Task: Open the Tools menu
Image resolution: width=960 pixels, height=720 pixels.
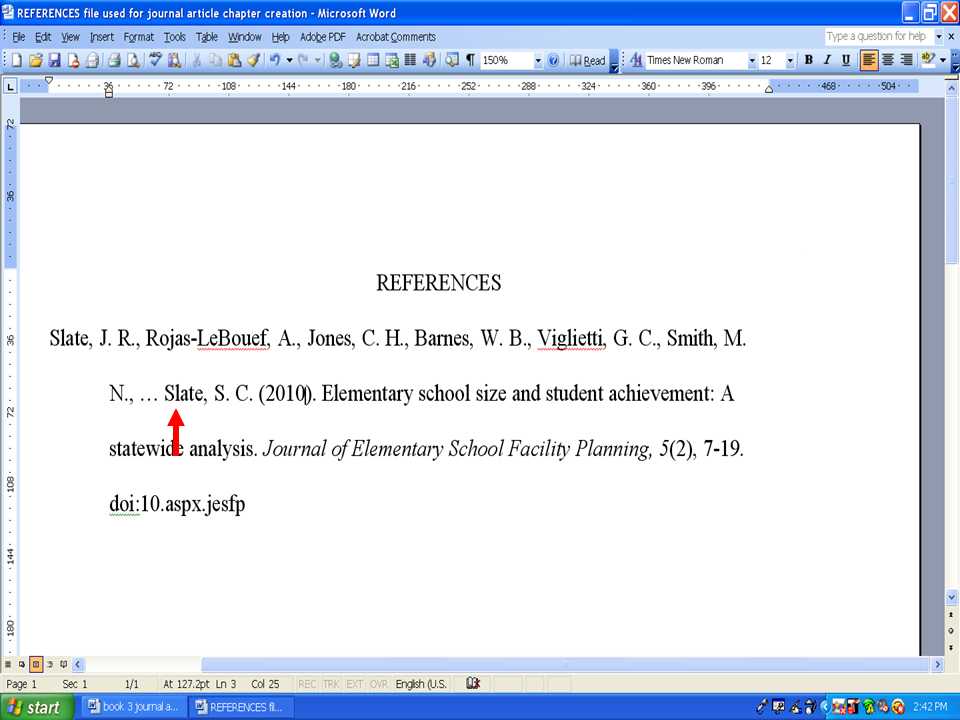Action: (x=174, y=37)
